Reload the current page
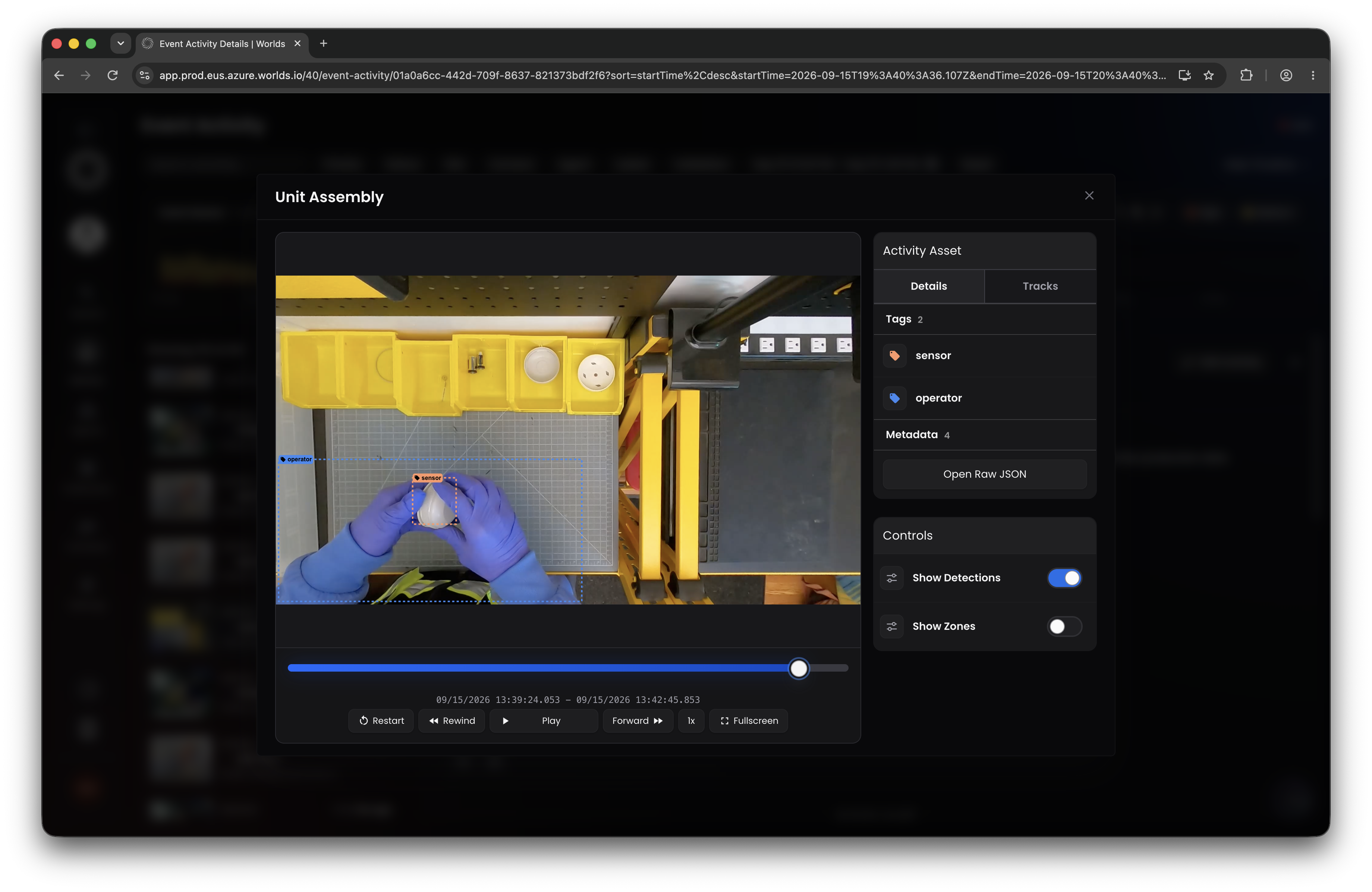Image resolution: width=1372 pixels, height=892 pixels. (113, 76)
